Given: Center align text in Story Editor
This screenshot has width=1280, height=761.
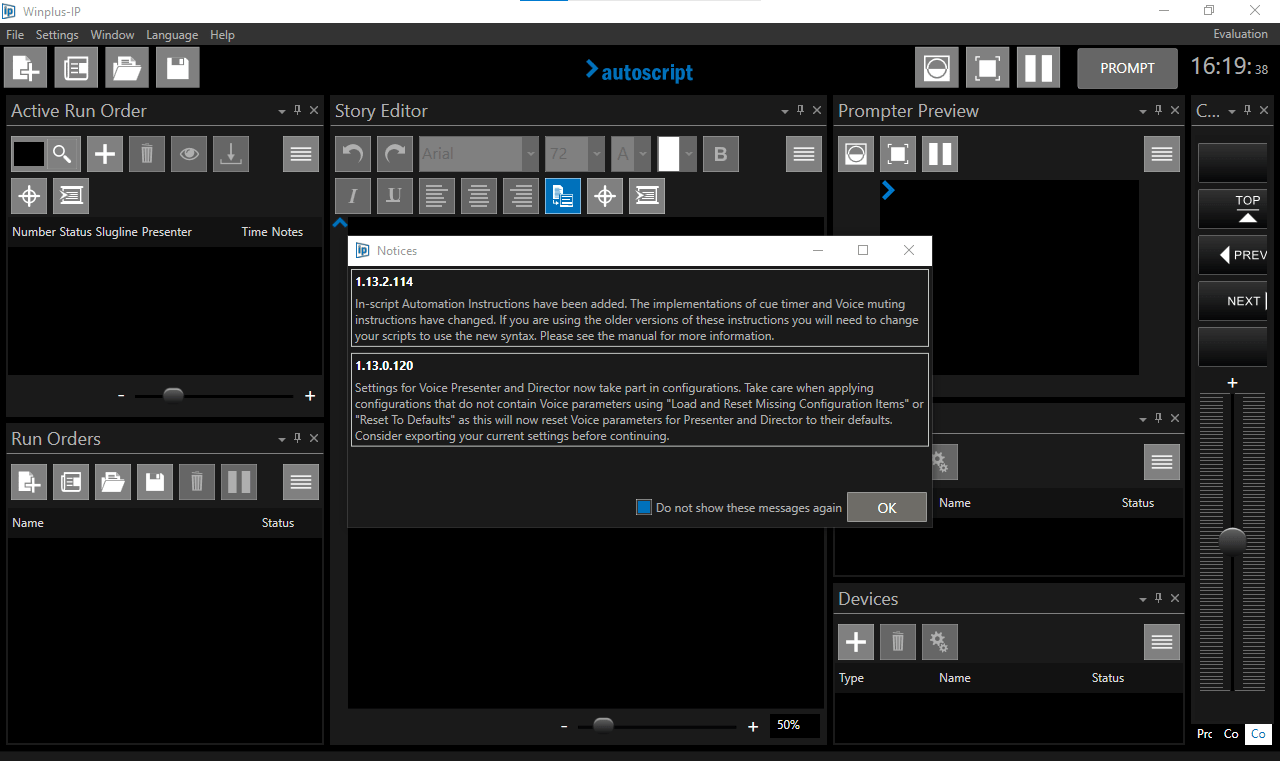Looking at the screenshot, I should coord(479,196).
